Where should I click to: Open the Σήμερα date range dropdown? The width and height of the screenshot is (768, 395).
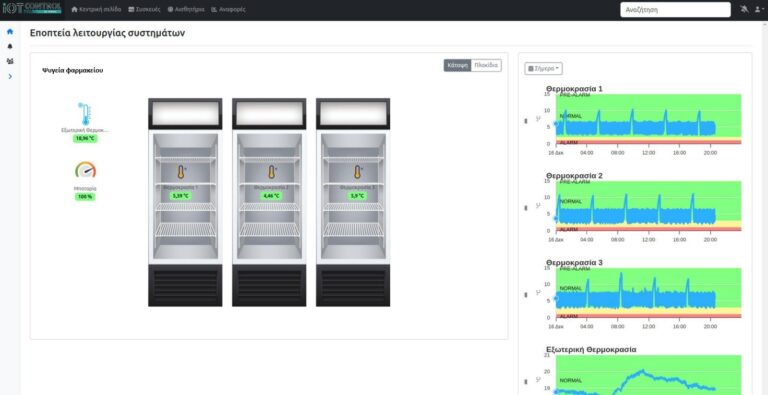pyautogui.click(x=543, y=69)
